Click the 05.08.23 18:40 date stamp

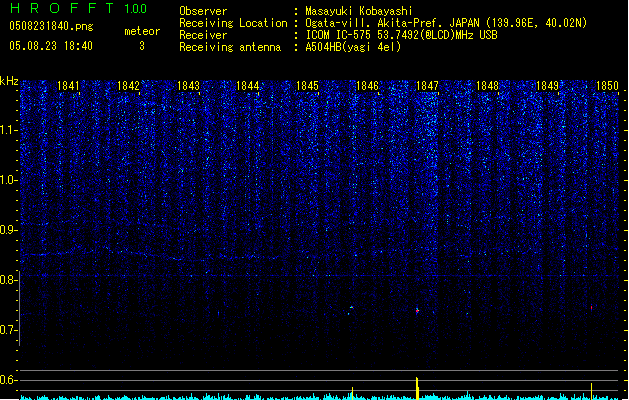point(50,46)
